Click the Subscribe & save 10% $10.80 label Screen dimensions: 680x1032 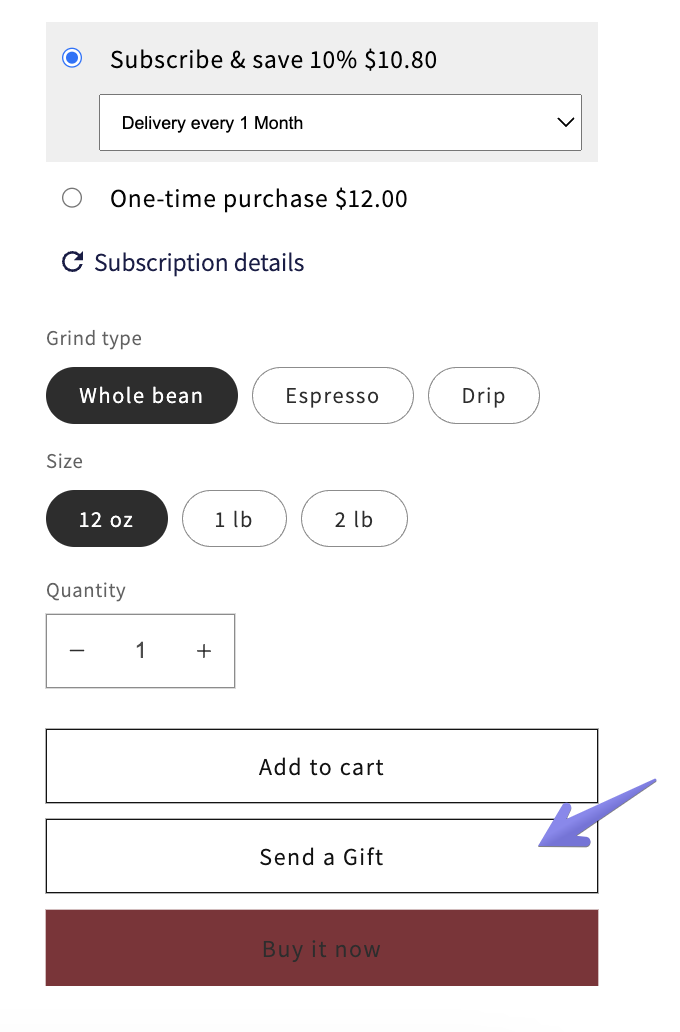[273, 60]
